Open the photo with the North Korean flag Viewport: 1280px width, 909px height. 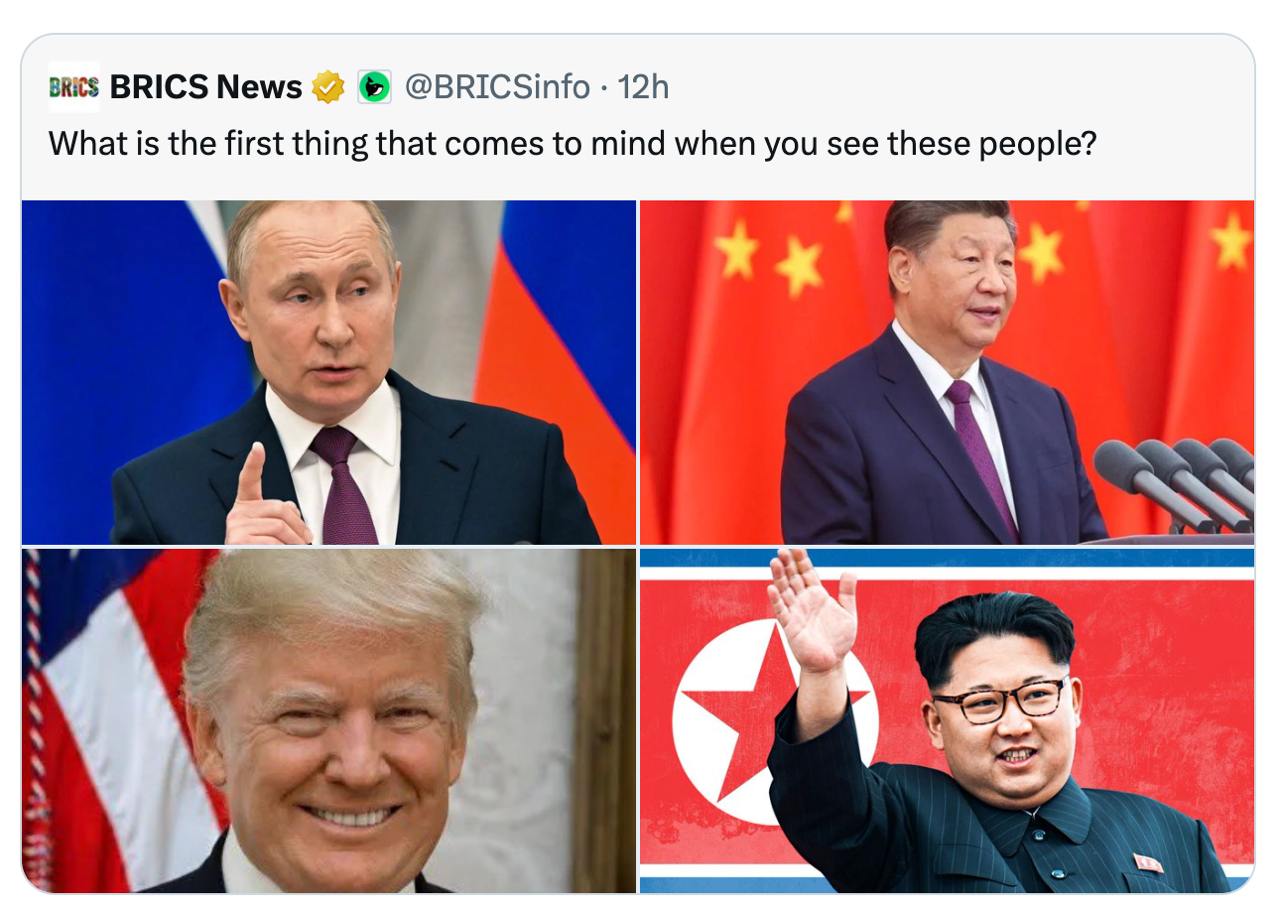(x=947, y=720)
